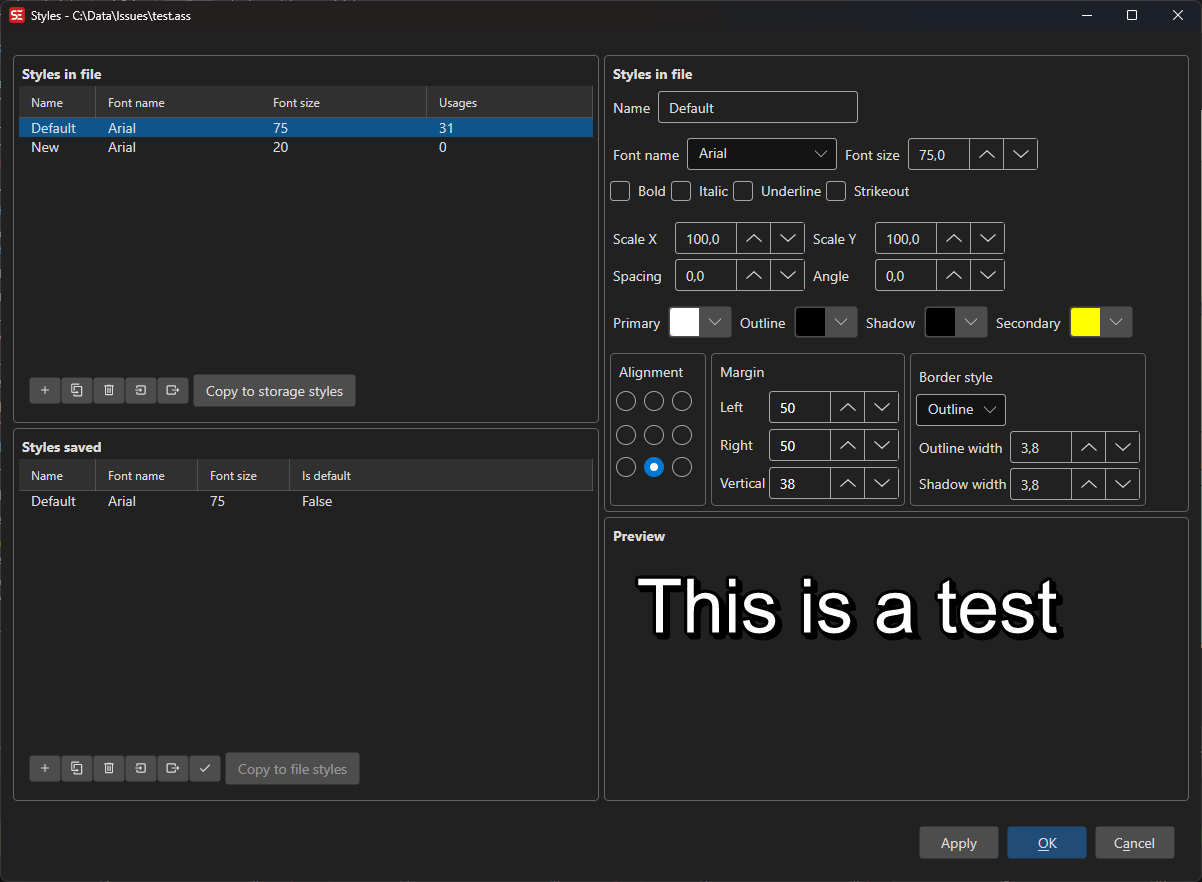Viewport: 1202px width, 882px height.
Task: Select the top-left alignment radio button
Action: pos(626,401)
